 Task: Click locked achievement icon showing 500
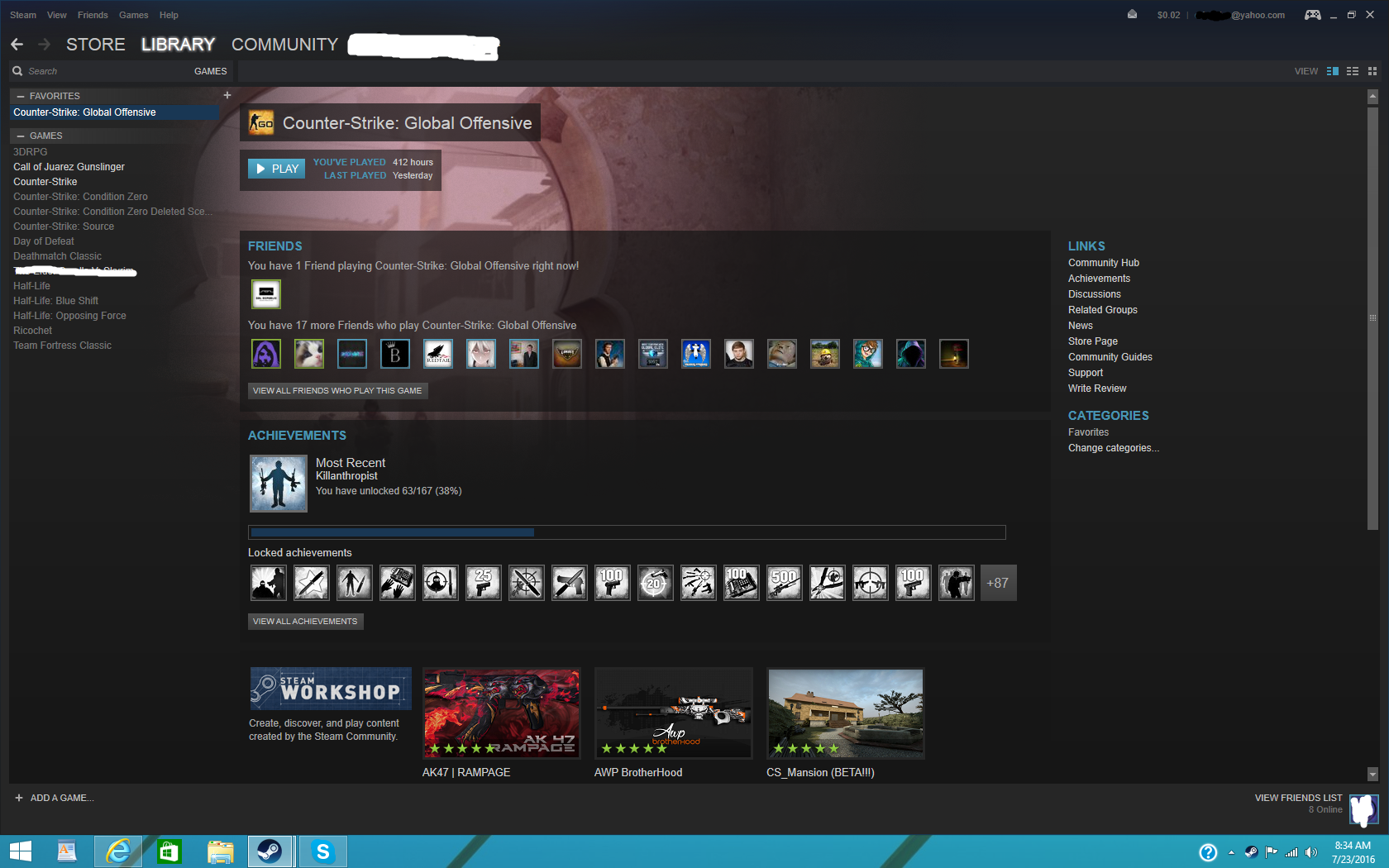[785, 583]
